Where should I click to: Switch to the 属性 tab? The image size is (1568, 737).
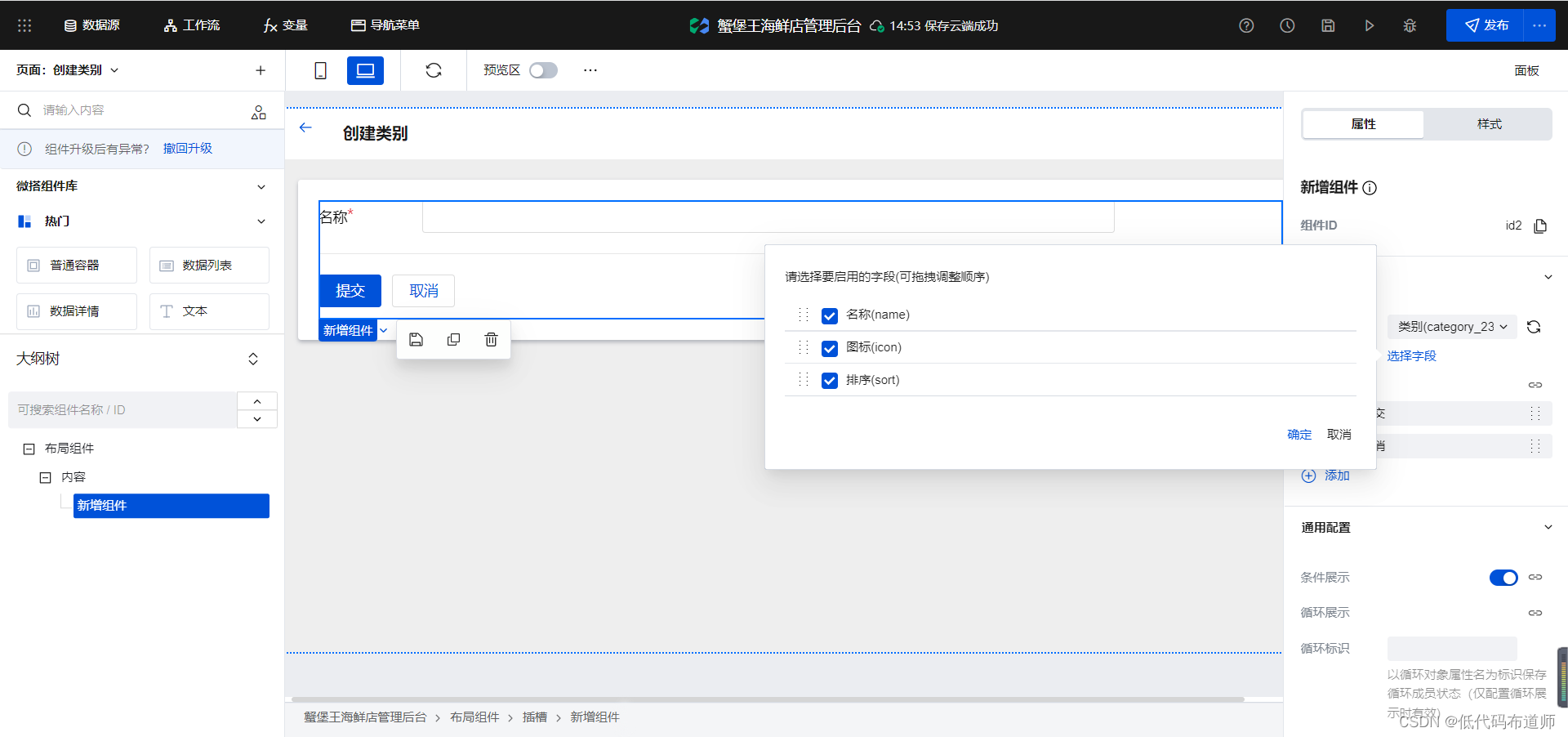[x=1363, y=124]
